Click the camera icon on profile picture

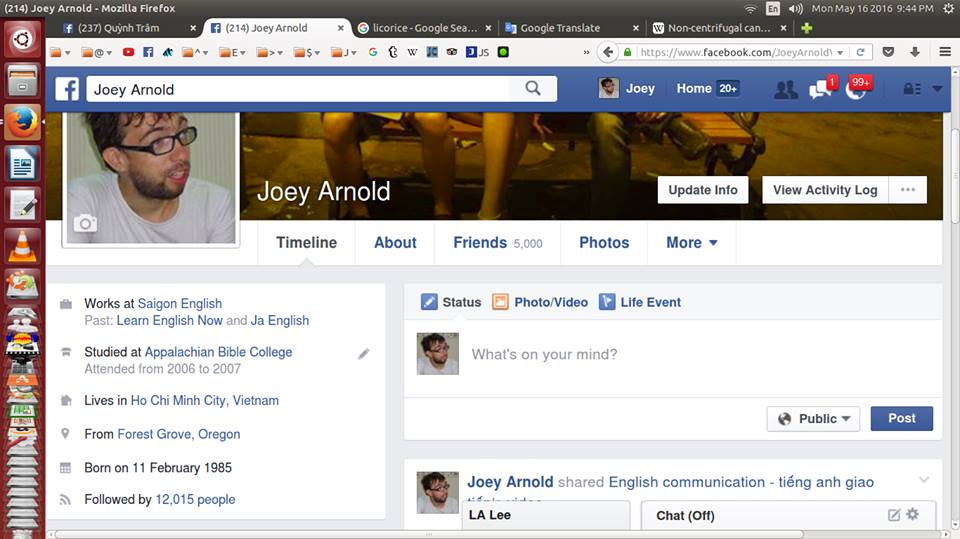85,224
